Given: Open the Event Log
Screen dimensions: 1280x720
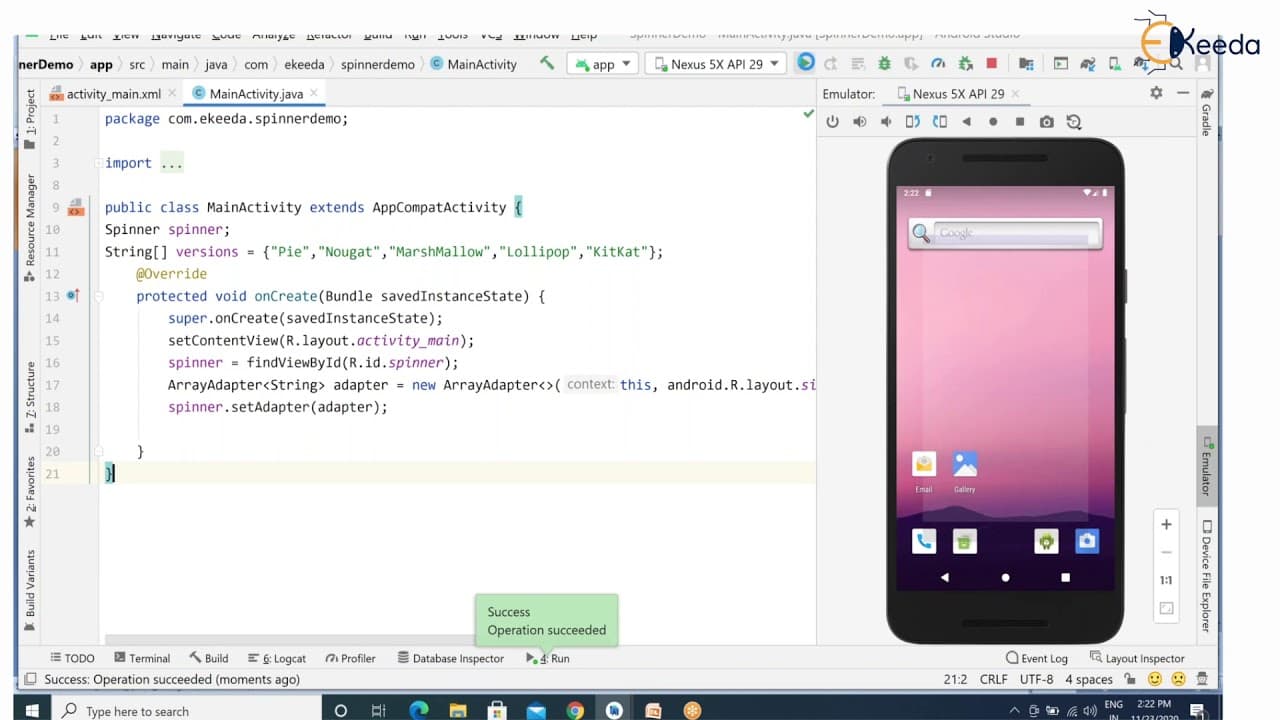Looking at the screenshot, I should tap(1037, 658).
